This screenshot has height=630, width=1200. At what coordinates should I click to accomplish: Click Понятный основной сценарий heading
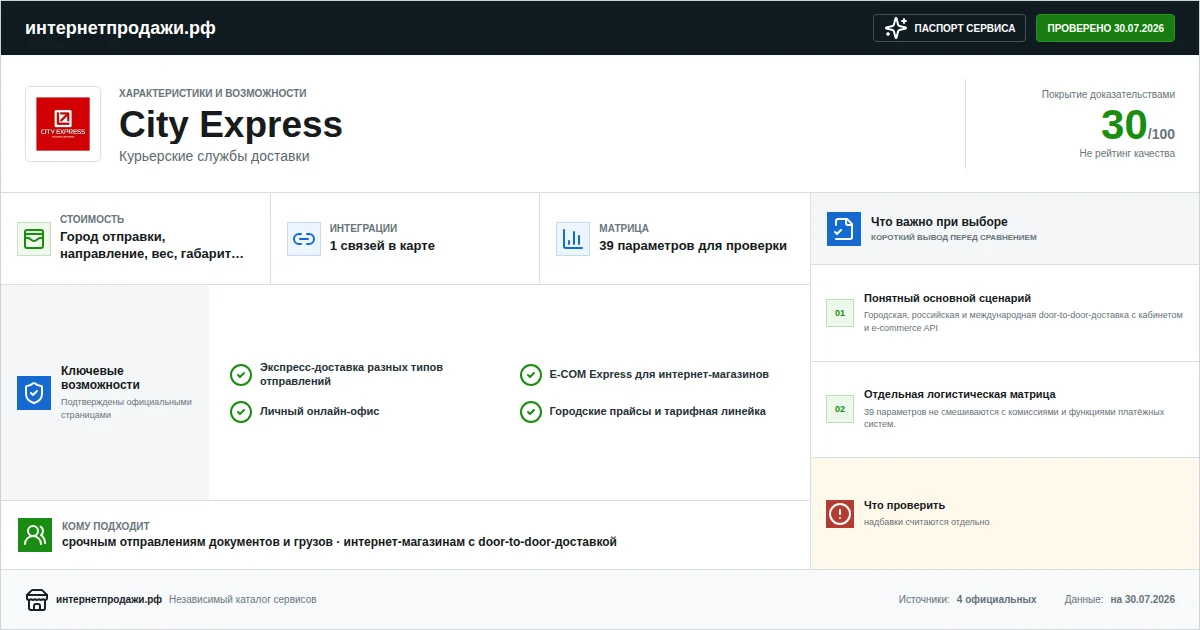point(947,298)
